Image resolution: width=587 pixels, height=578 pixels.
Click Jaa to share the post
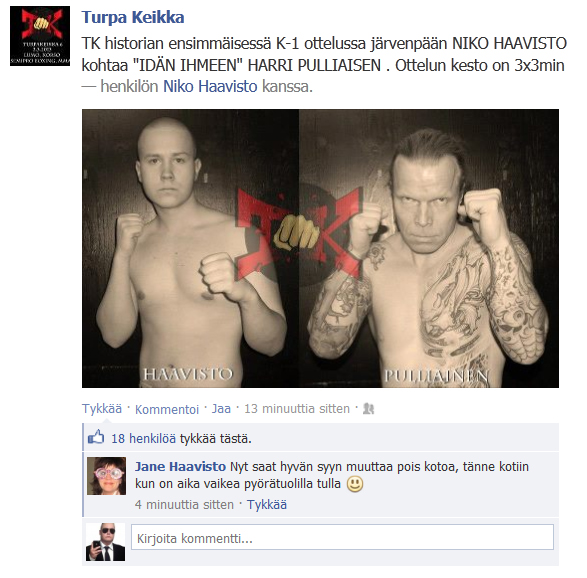coord(221,408)
